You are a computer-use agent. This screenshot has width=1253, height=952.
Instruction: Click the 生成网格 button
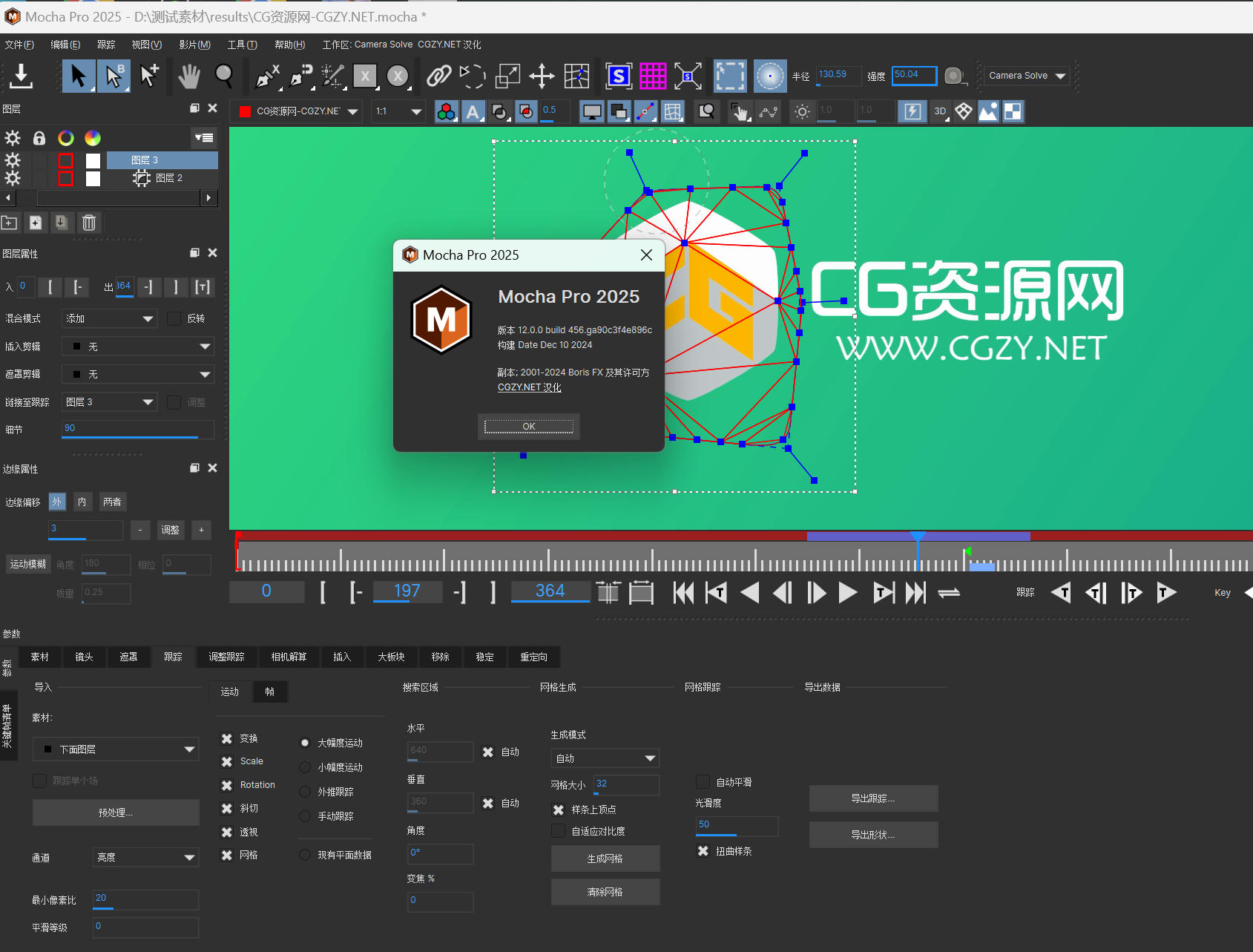605,859
